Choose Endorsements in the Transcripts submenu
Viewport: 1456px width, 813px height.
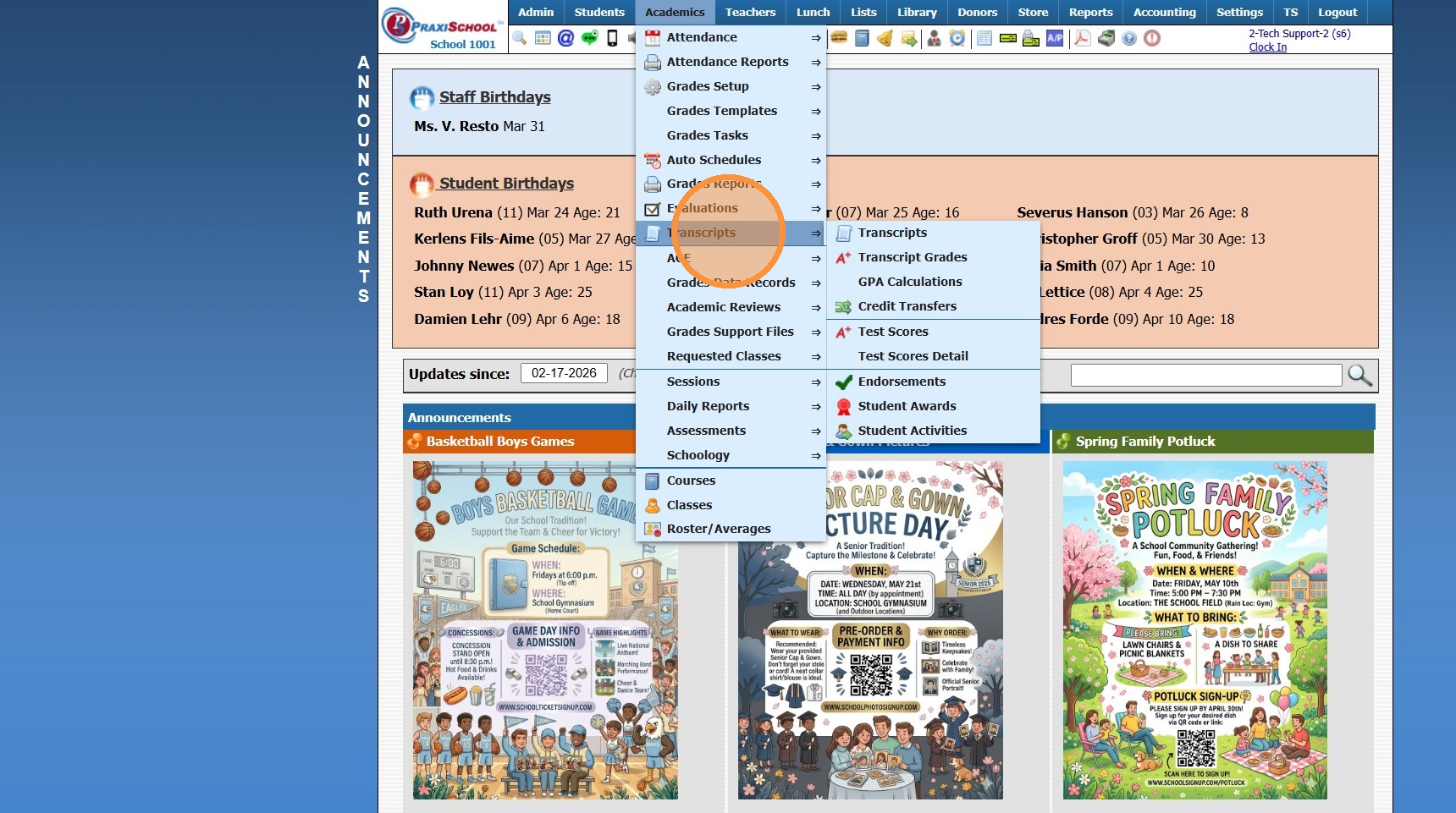pyautogui.click(x=933, y=382)
